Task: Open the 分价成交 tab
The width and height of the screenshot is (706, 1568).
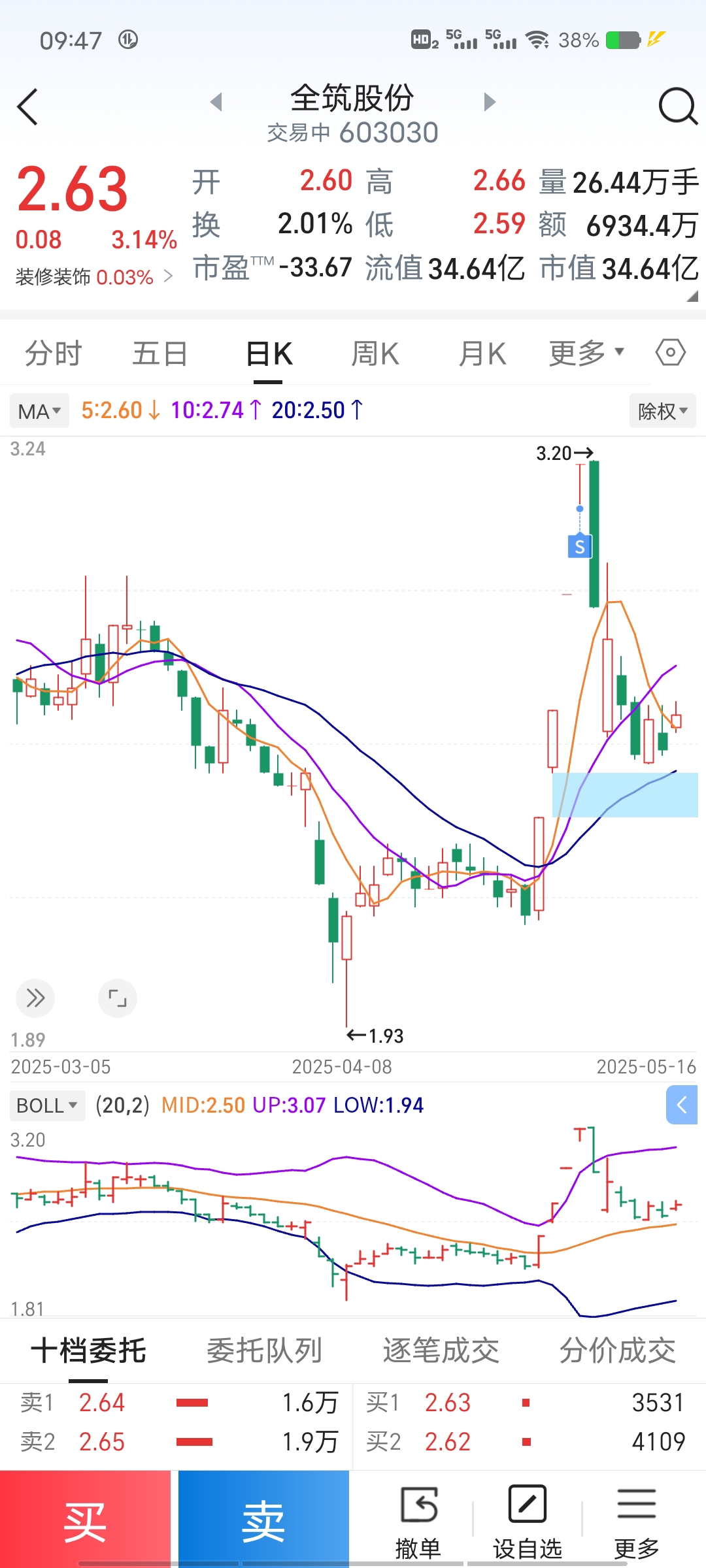Action: 618,1350
